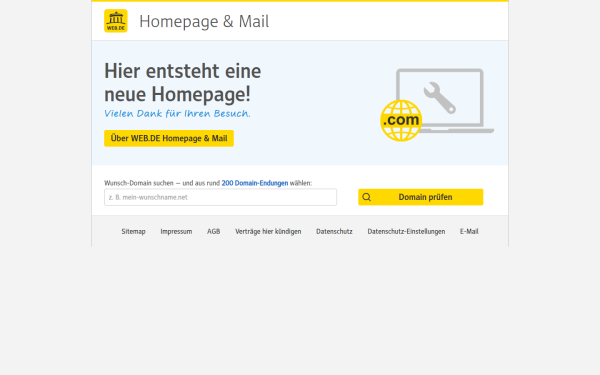The image size is (600, 375).
Task: Click the Homepage & Mail header title
Action: [204, 21]
